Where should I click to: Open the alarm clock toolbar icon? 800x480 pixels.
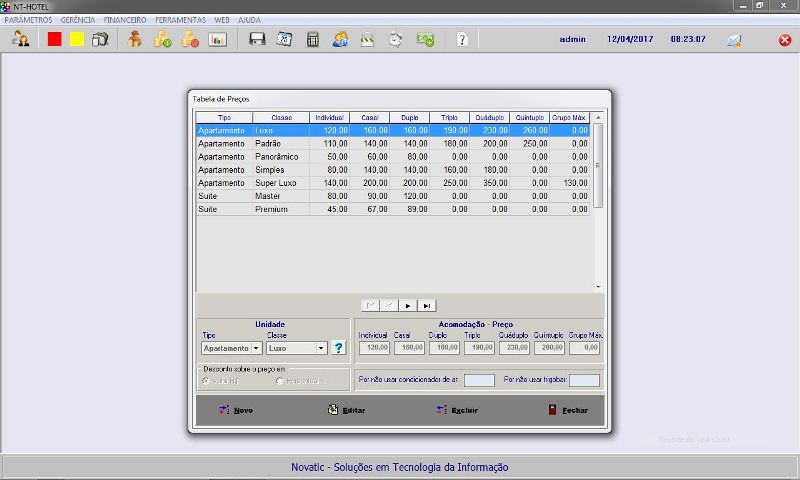pyautogui.click(x=396, y=40)
